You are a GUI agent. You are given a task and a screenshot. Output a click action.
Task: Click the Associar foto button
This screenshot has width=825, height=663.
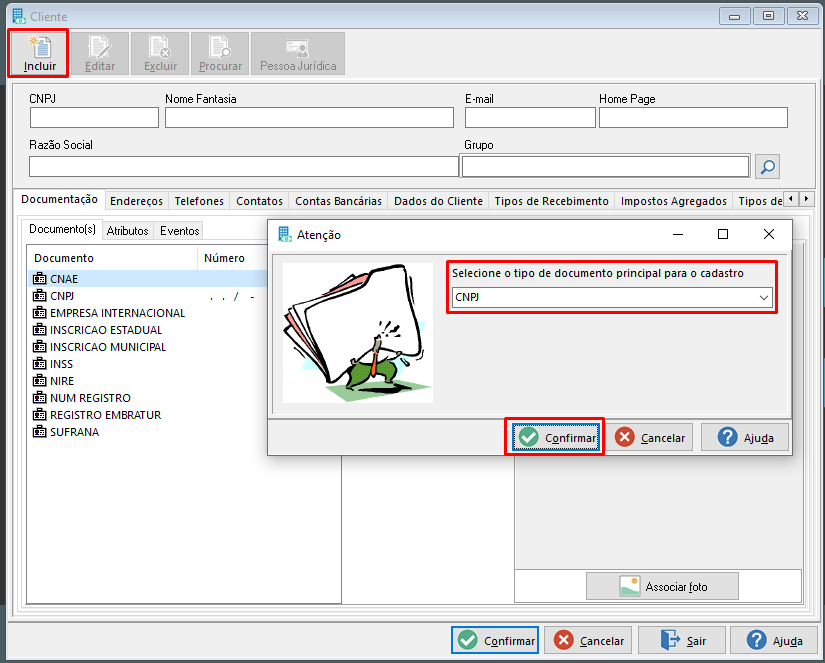click(x=662, y=586)
